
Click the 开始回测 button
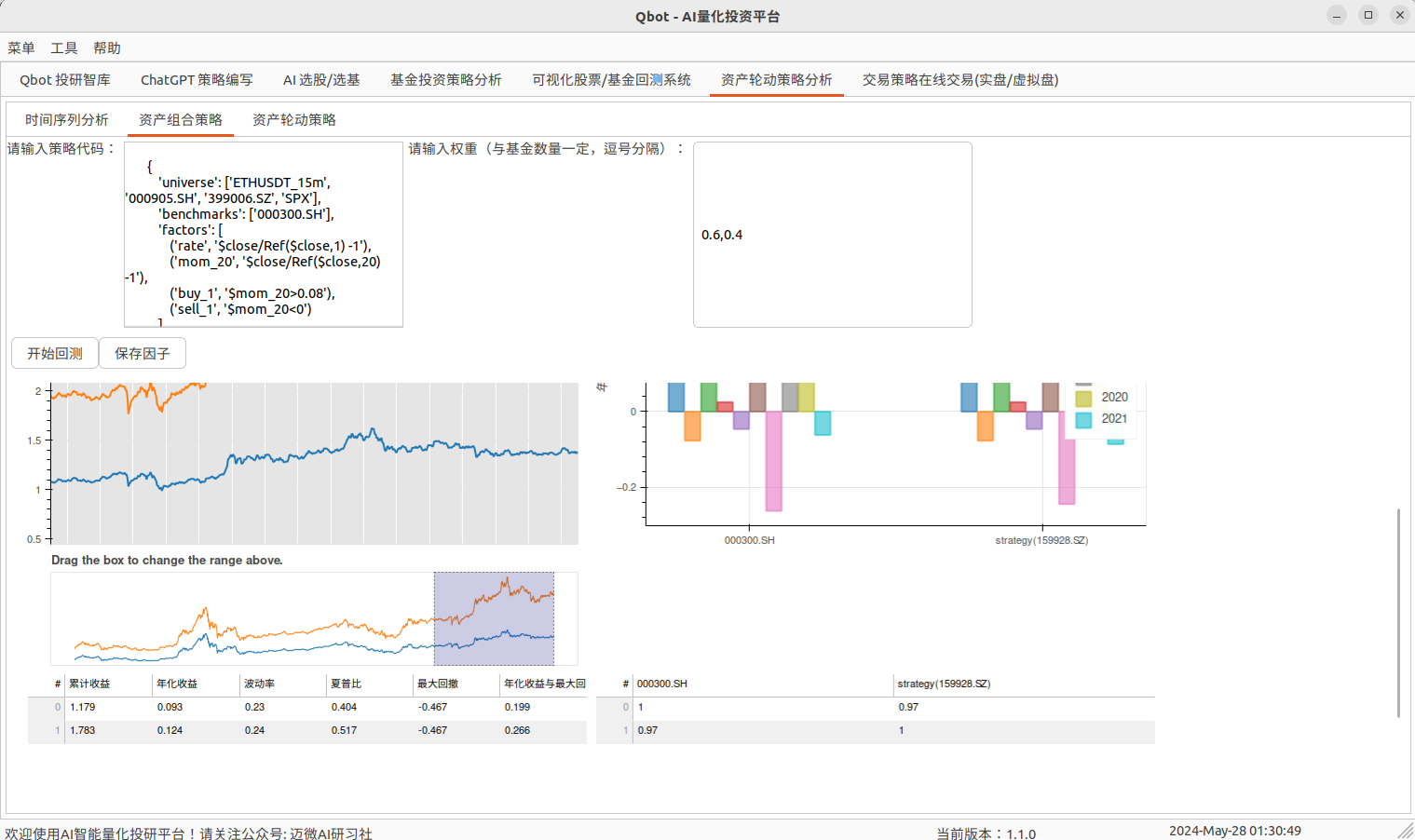coord(54,353)
